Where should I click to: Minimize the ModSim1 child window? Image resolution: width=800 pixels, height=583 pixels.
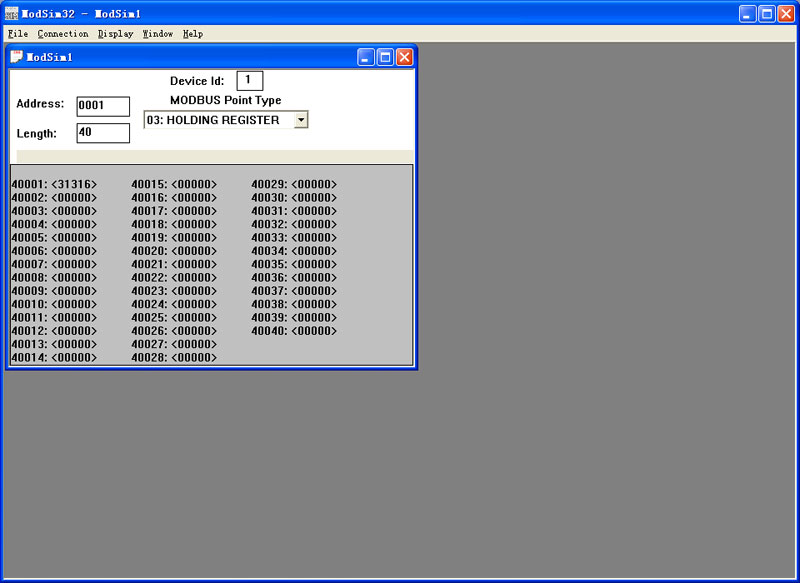coord(365,57)
